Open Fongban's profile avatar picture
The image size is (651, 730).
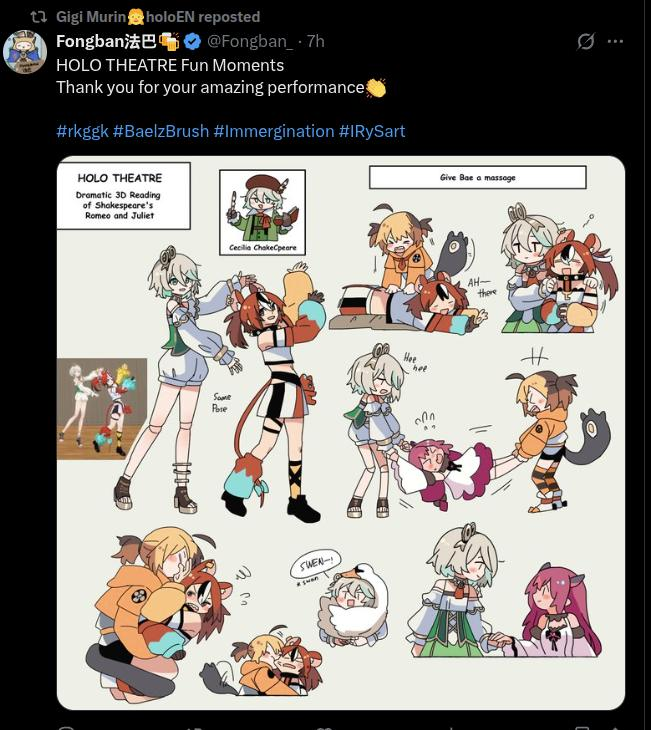click(x=25, y=52)
